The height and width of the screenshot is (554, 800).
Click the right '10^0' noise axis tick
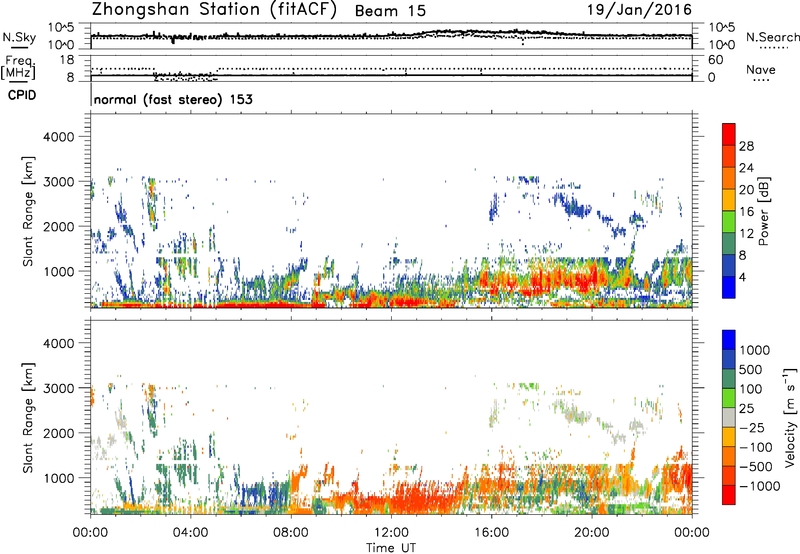(x=722, y=45)
